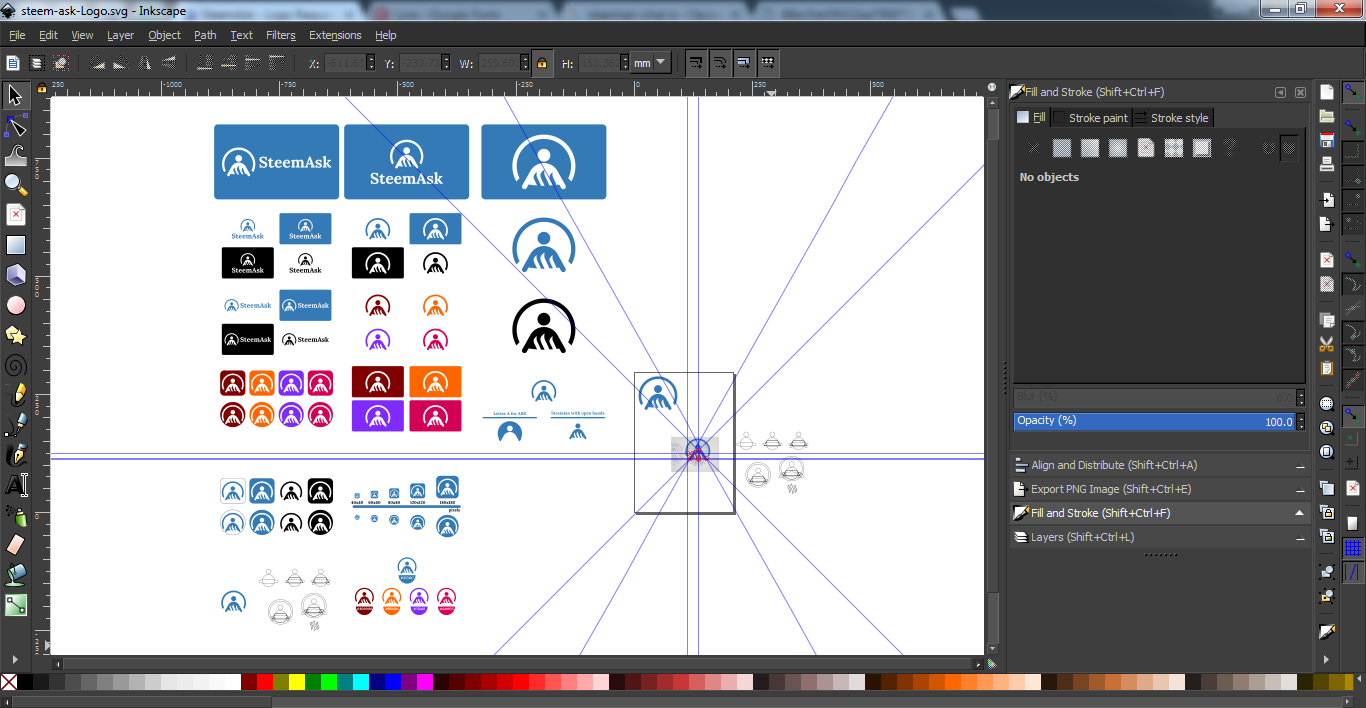The height and width of the screenshot is (708, 1366).
Task: Open the Extensions menu
Action: (335, 35)
